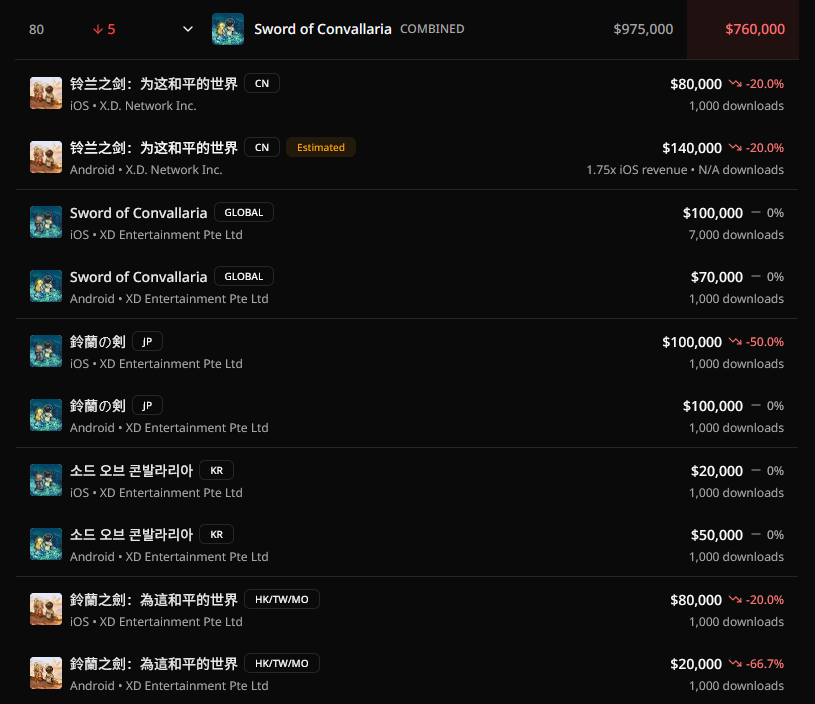815x704 pixels.
Task: Click the CN tag on the iOS 铃兰之剑 row
Action: pos(262,83)
